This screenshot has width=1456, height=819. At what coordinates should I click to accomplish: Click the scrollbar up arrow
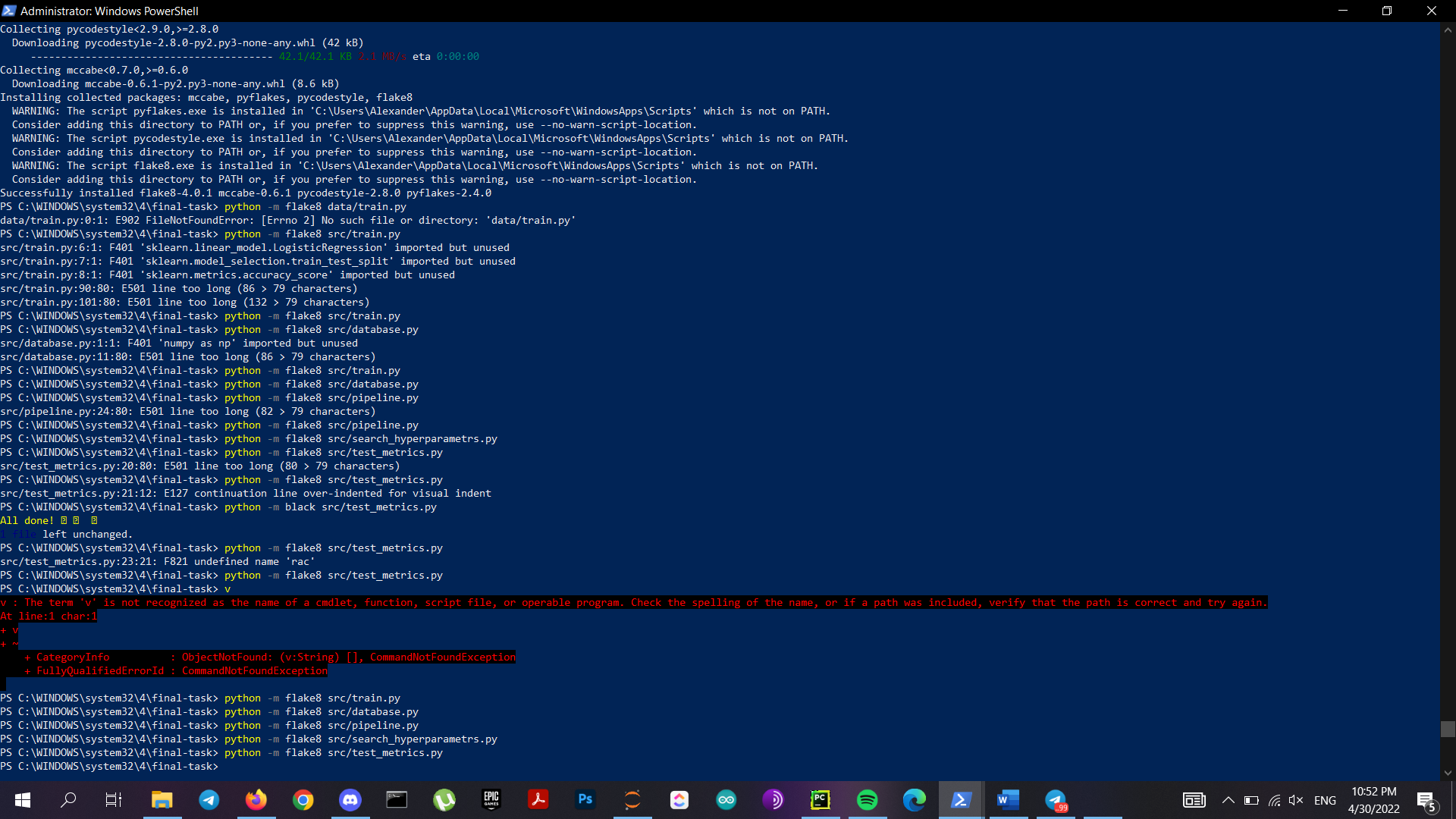1448,30
